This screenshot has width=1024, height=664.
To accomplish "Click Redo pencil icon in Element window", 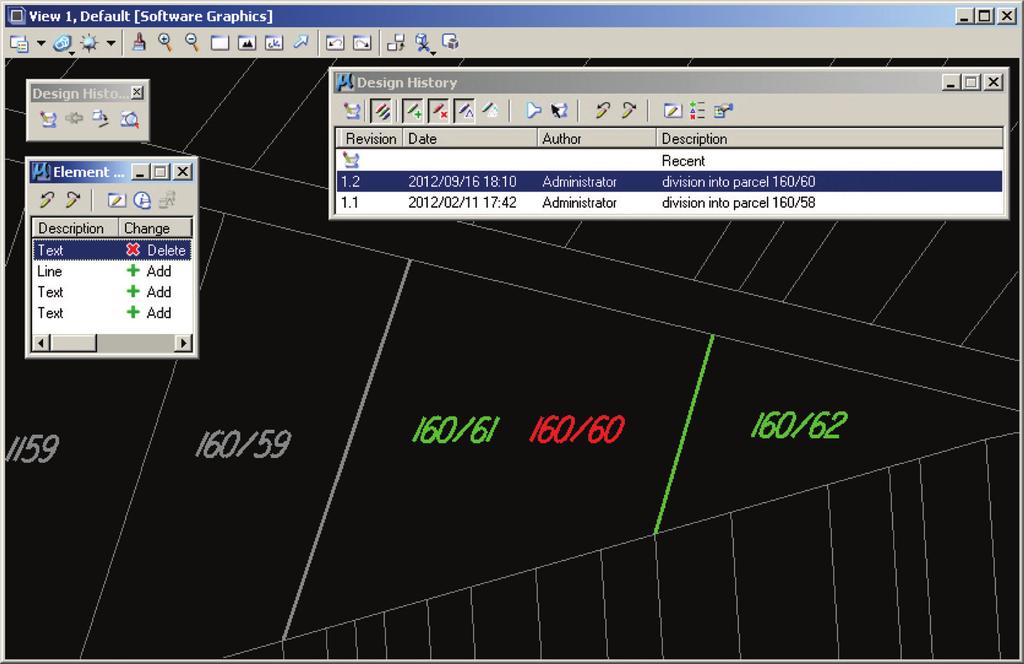I will (72, 200).
